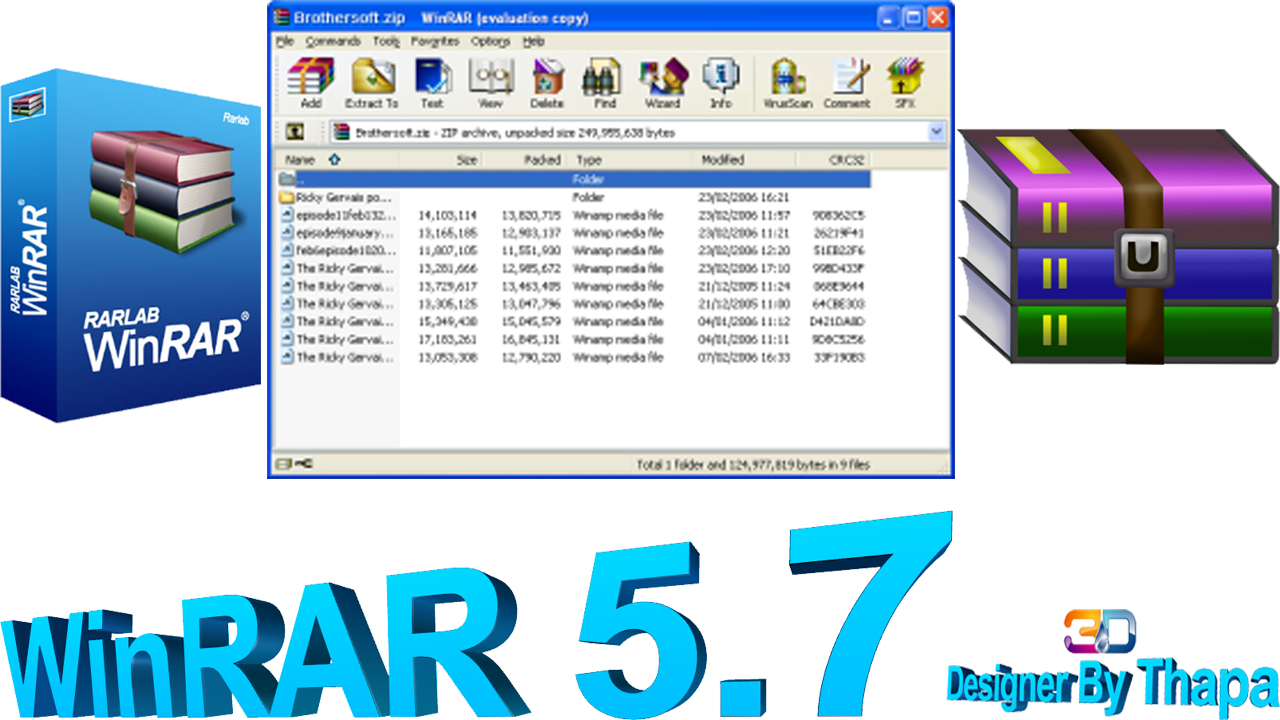Close the WinRAR window
This screenshot has width=1280, height=720.
coord(937,17)
